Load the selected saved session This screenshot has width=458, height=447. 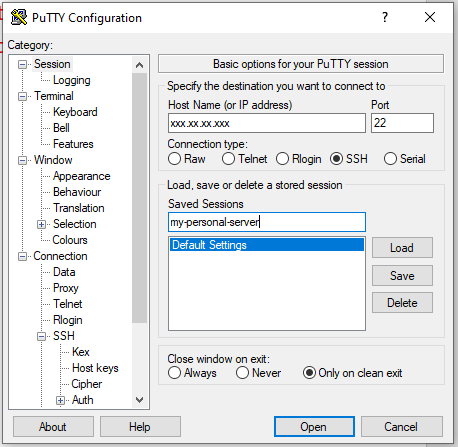click(x=402, y=248)
